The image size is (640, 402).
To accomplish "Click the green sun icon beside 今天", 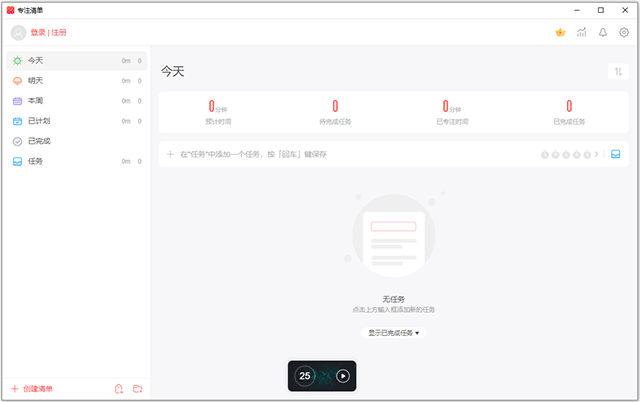I will pos(17,61).
